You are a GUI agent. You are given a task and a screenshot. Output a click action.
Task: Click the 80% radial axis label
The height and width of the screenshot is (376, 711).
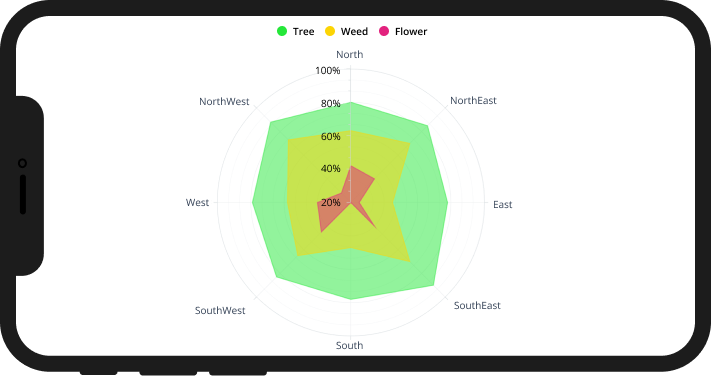(331, 103)
